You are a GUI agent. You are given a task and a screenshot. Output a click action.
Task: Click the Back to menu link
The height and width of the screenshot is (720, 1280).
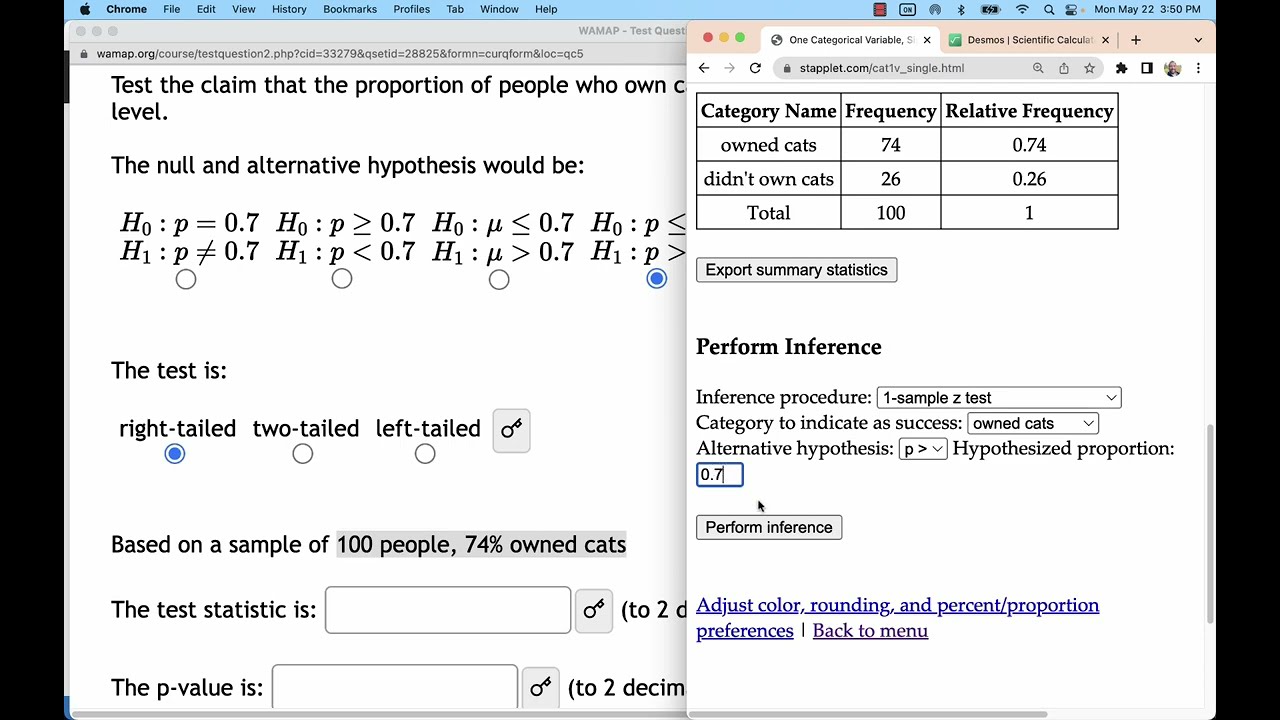coord(870,631)
